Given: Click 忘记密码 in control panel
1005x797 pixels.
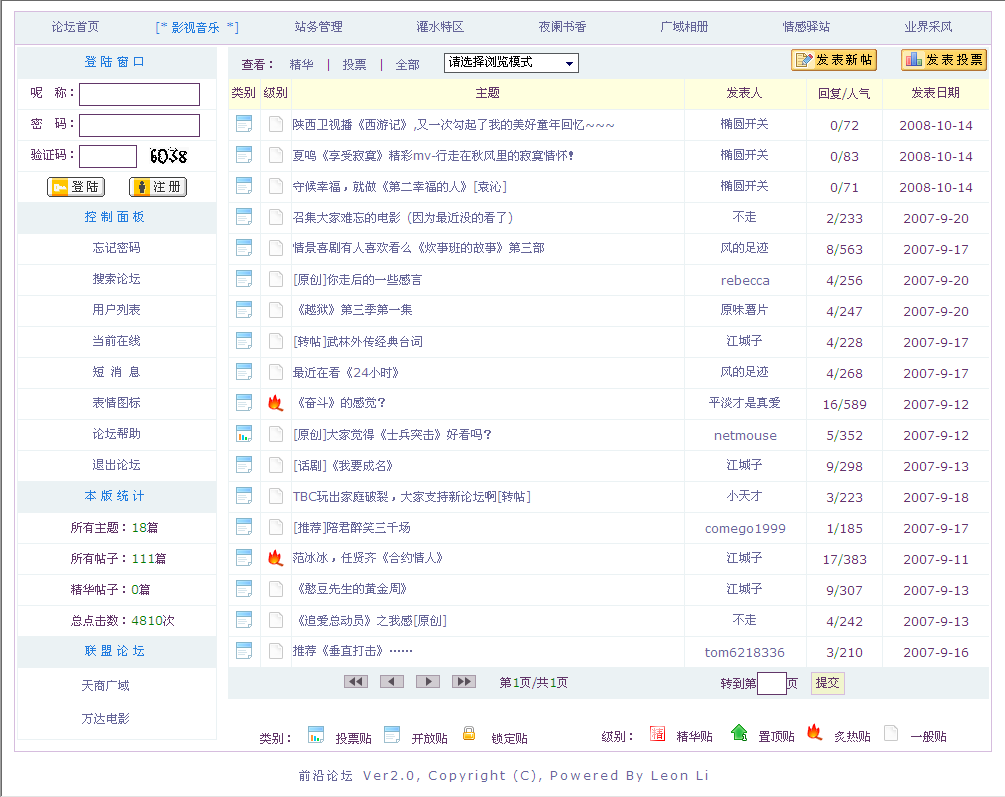Looking at the screenshot, I should [116, 247].
